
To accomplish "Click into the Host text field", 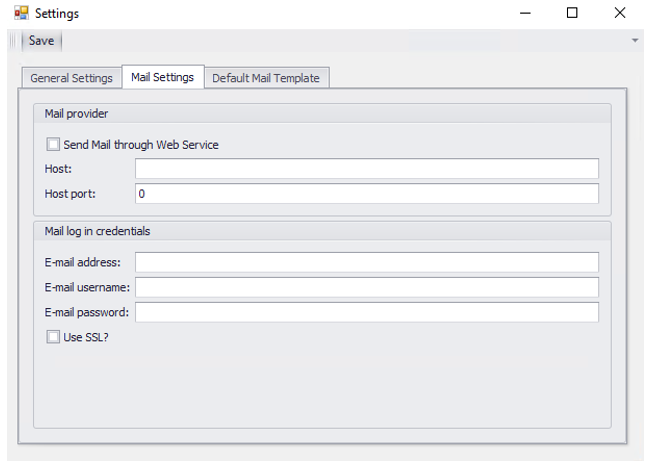I will coord(366,169).
